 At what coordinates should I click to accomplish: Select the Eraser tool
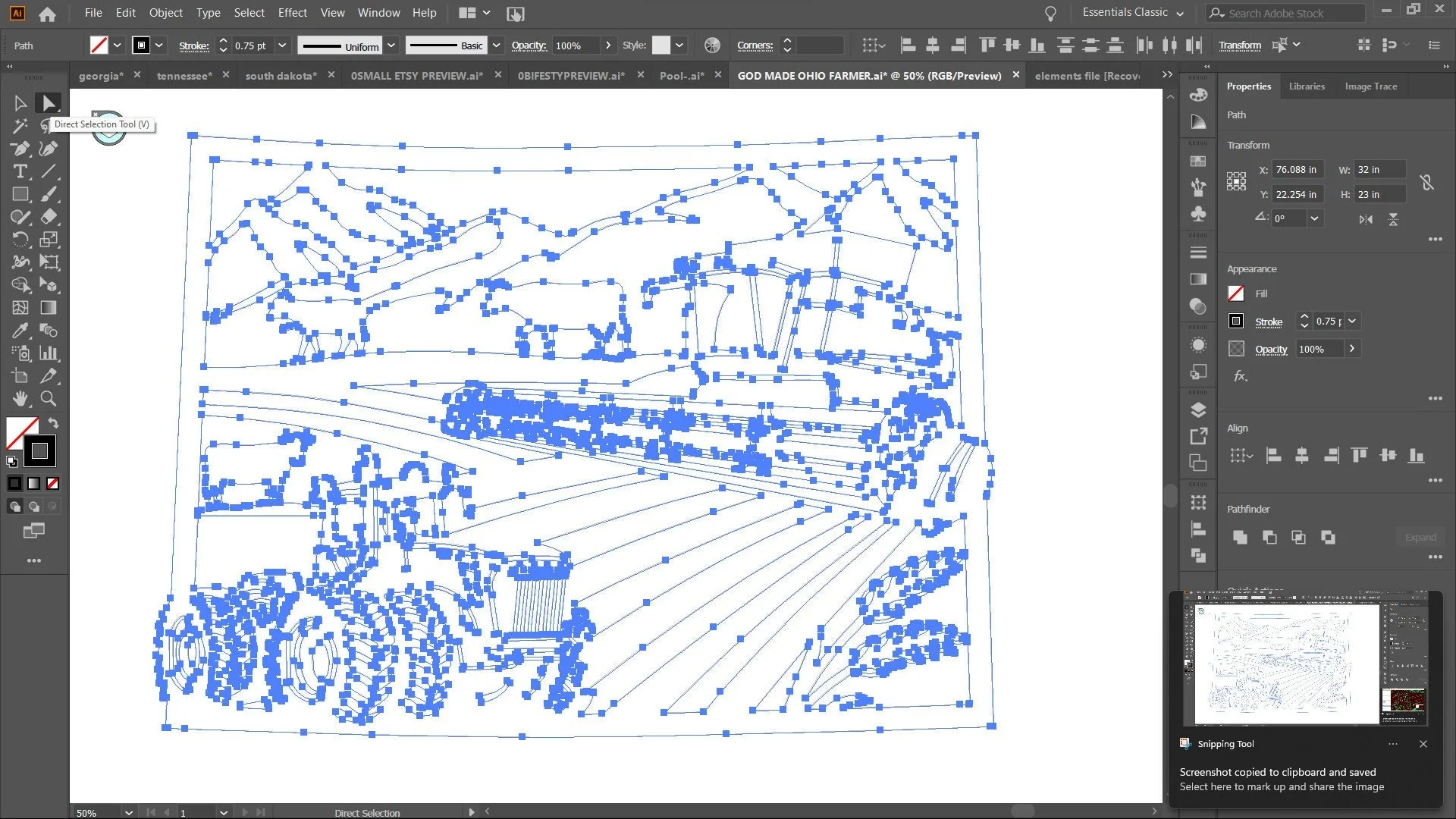pyautogui.click(x=49, y=217)
